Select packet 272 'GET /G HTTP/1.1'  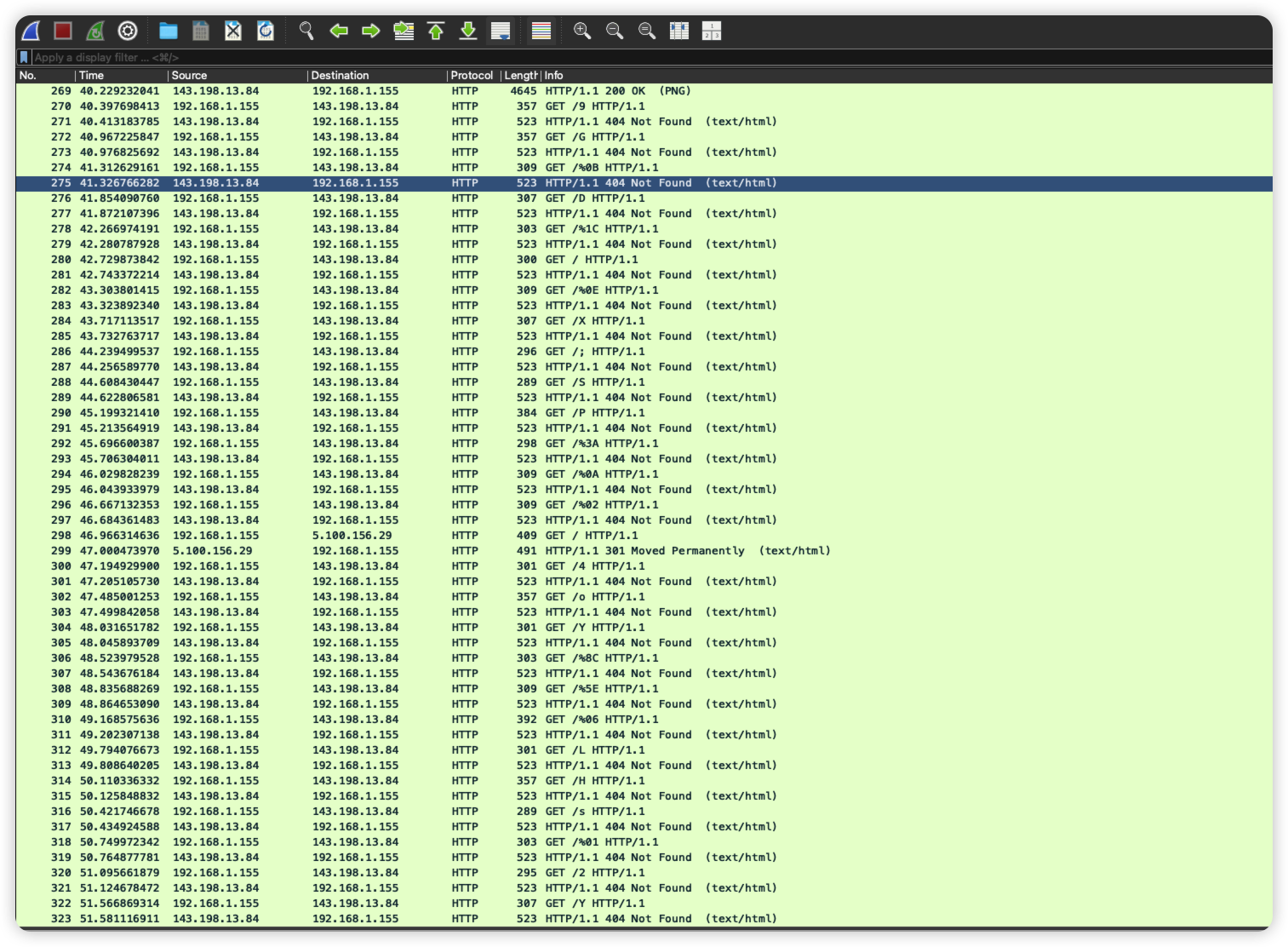point(644,137)
